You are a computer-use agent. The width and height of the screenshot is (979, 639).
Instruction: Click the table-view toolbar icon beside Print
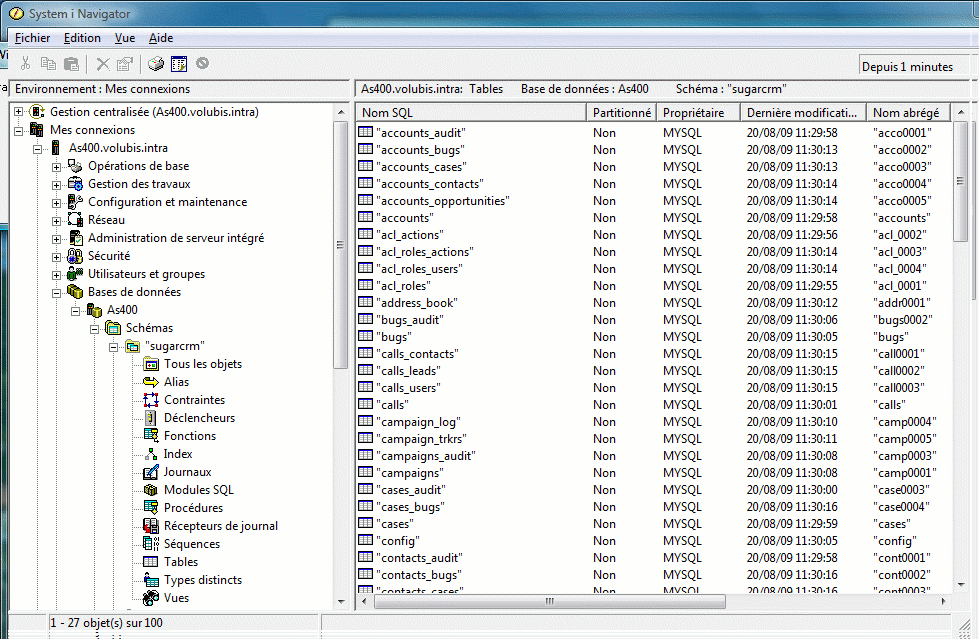point(179,64)
